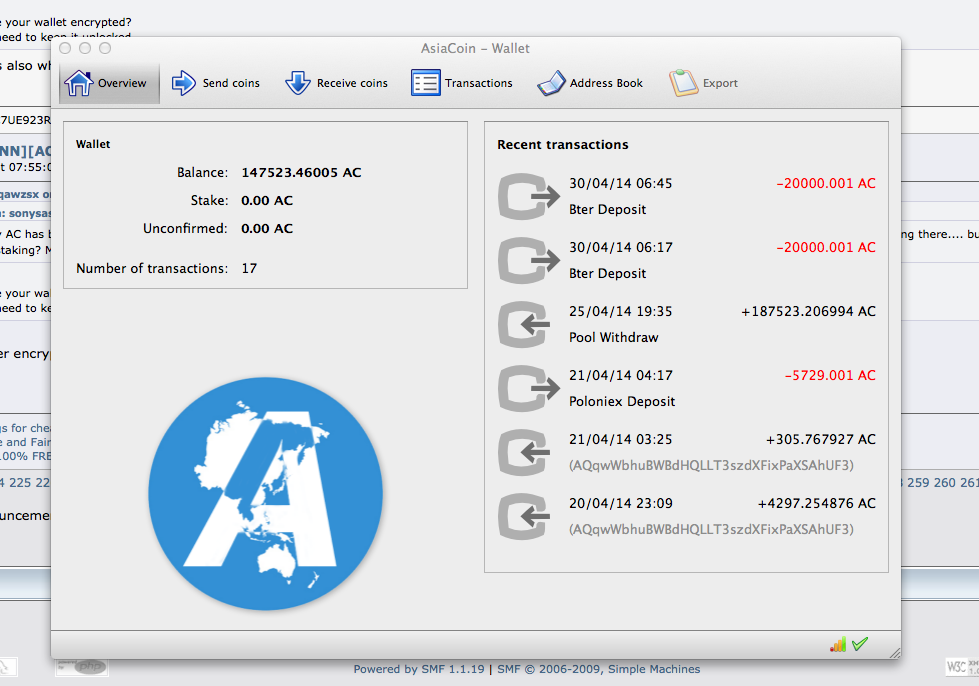
Task: Switch to the Send coins tab
Action: click(215, 83)
